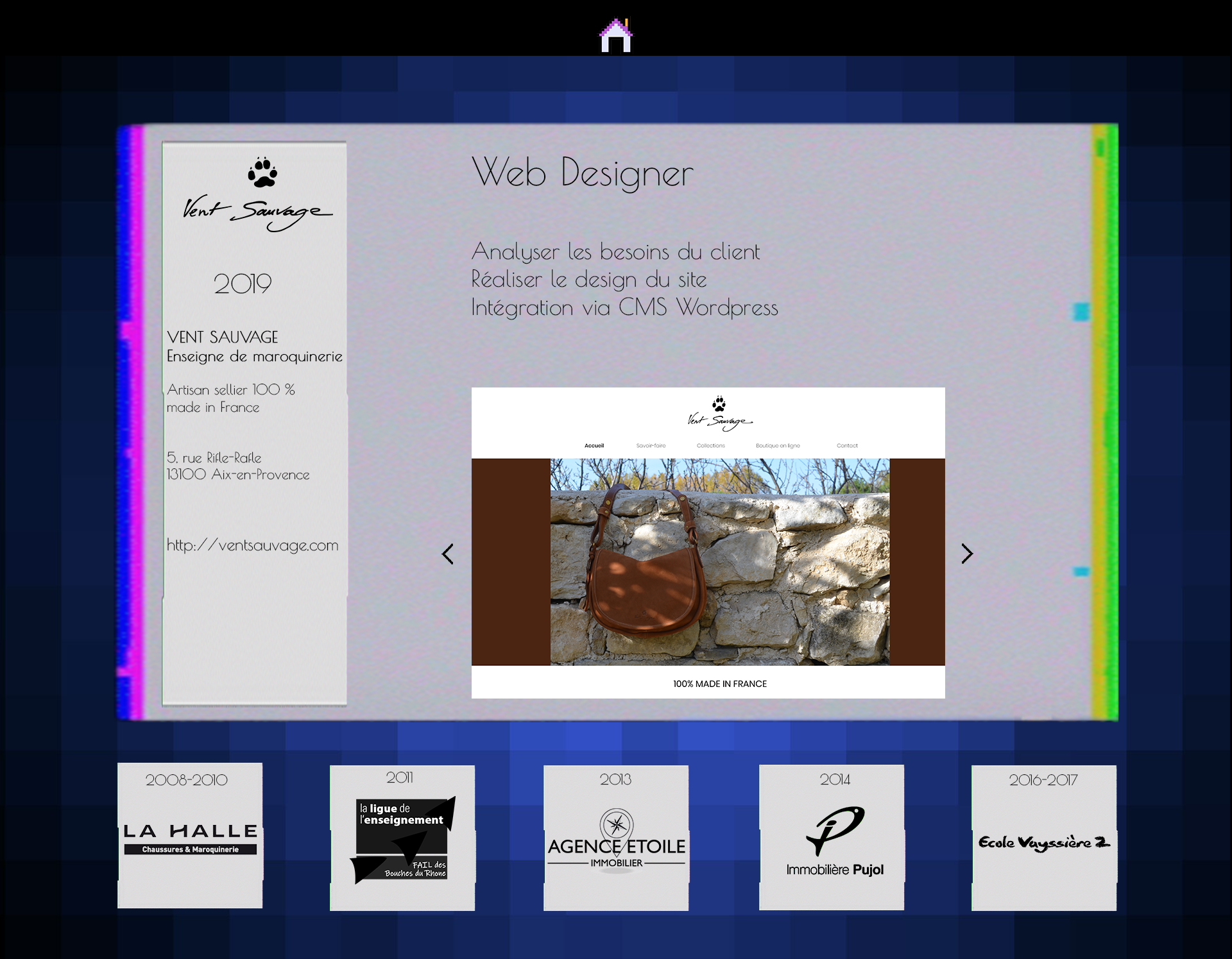Open the 2008-2010 La Halle card
This screenshot has width=1232, height=959.
pos(190,835)
